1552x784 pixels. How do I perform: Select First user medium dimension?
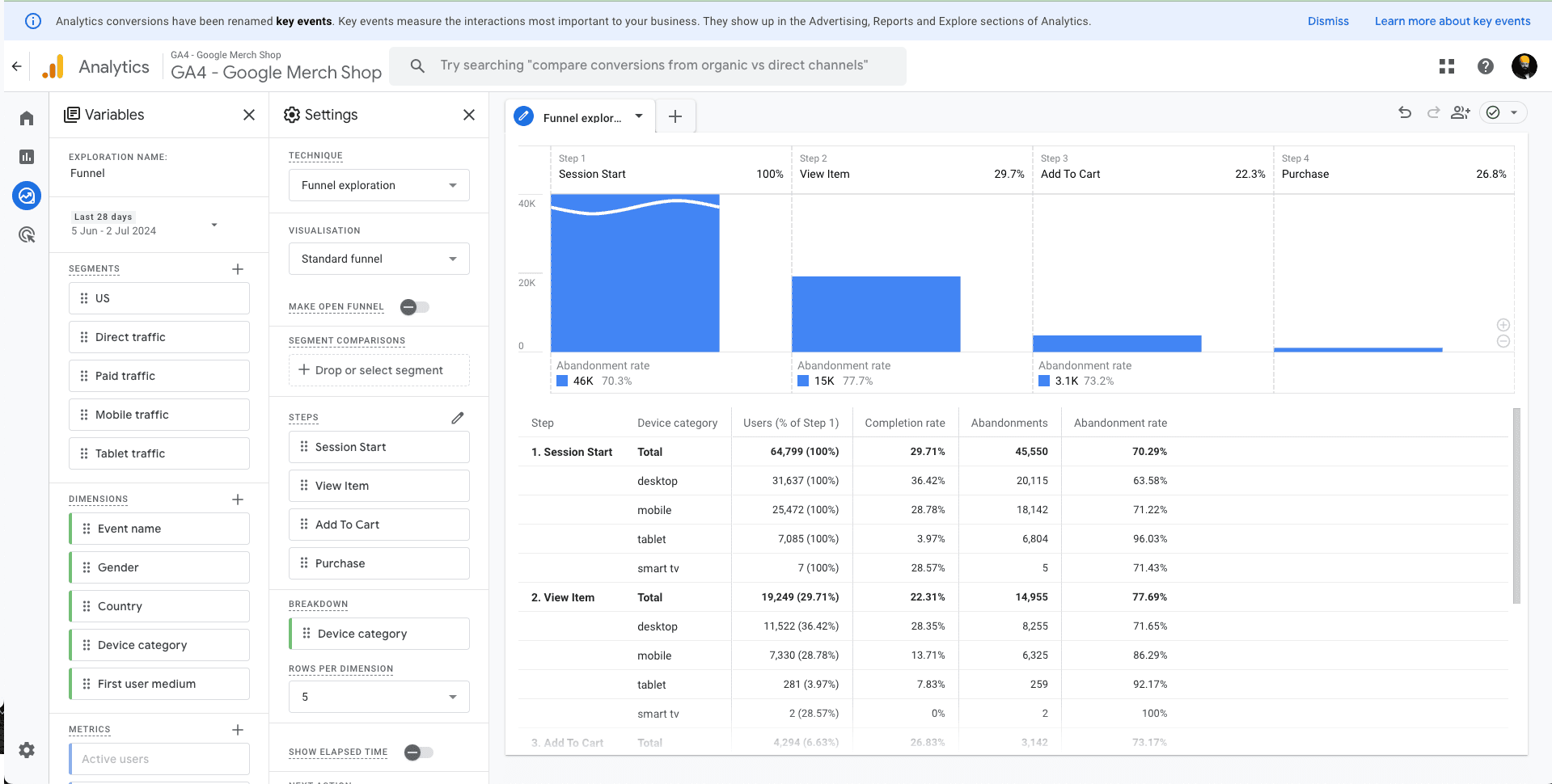coord(159,684)
